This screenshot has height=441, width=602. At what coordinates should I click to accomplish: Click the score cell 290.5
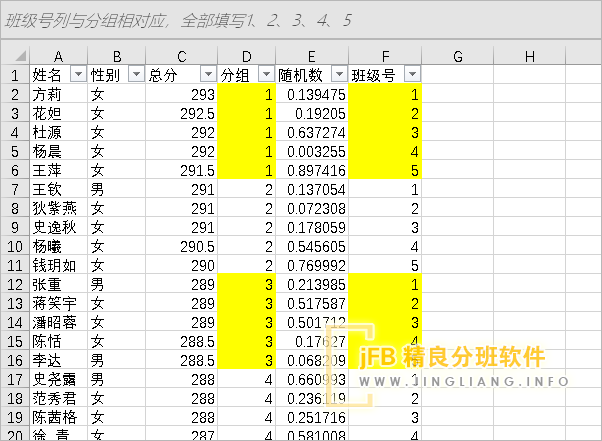pyautogui.click(x=182, y=246)
